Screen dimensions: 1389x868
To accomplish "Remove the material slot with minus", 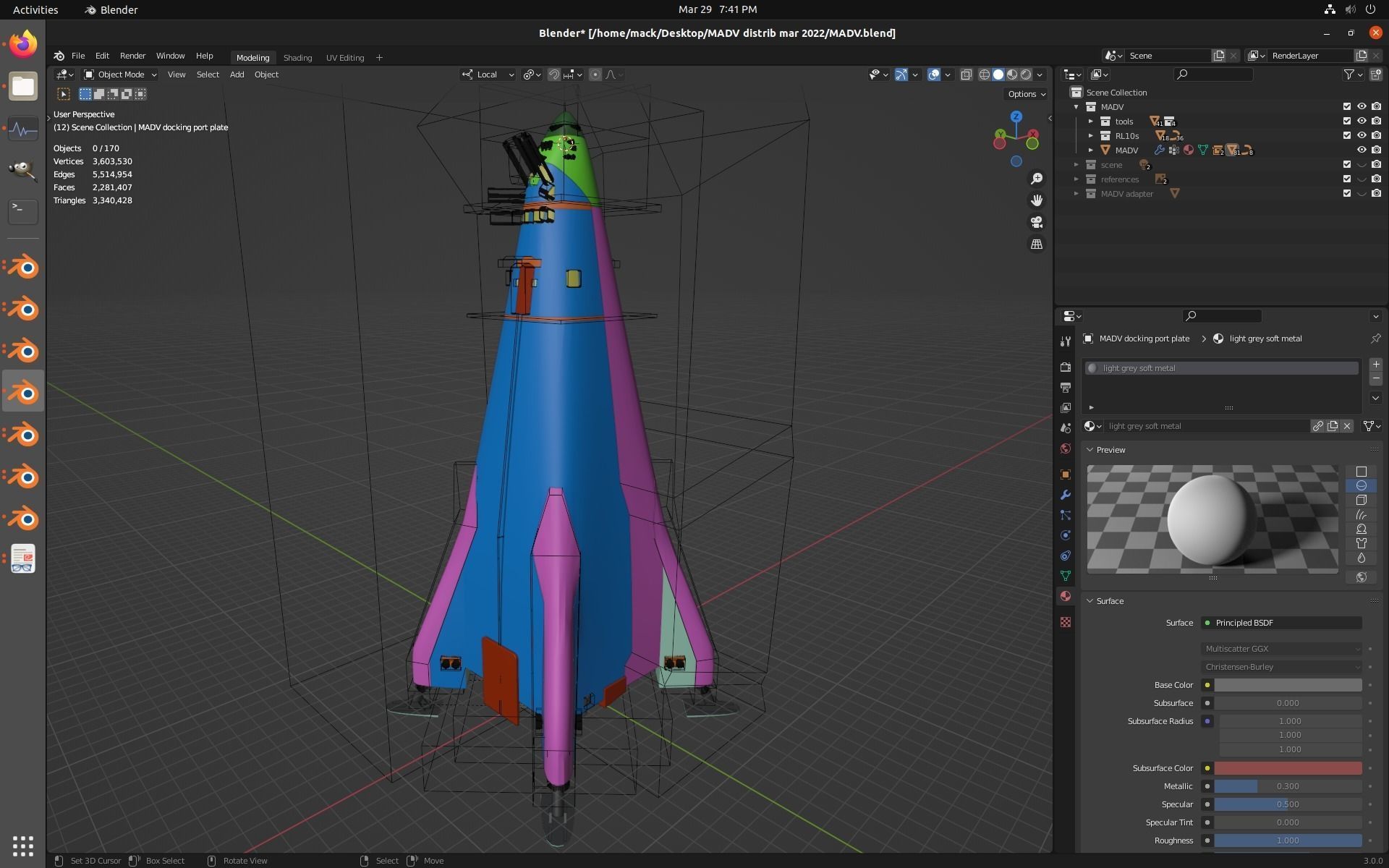I will click(1376, 378).
